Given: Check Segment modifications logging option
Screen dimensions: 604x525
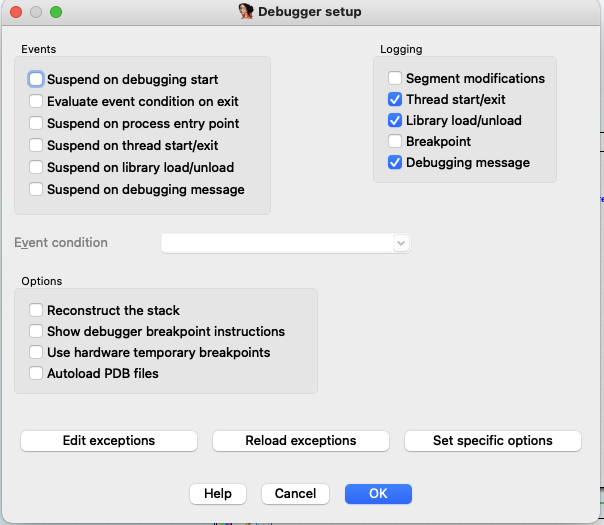Looking at the screenshot, I should click(x=395, y=78).
